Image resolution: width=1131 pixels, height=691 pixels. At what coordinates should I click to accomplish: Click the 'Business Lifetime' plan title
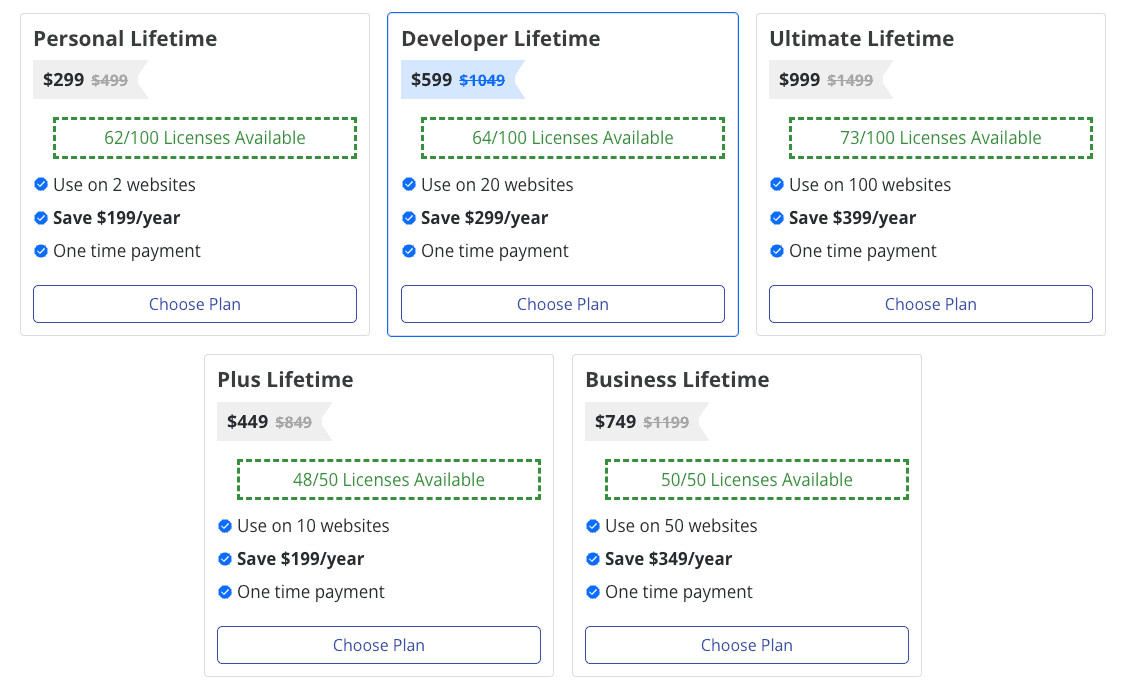677,380
